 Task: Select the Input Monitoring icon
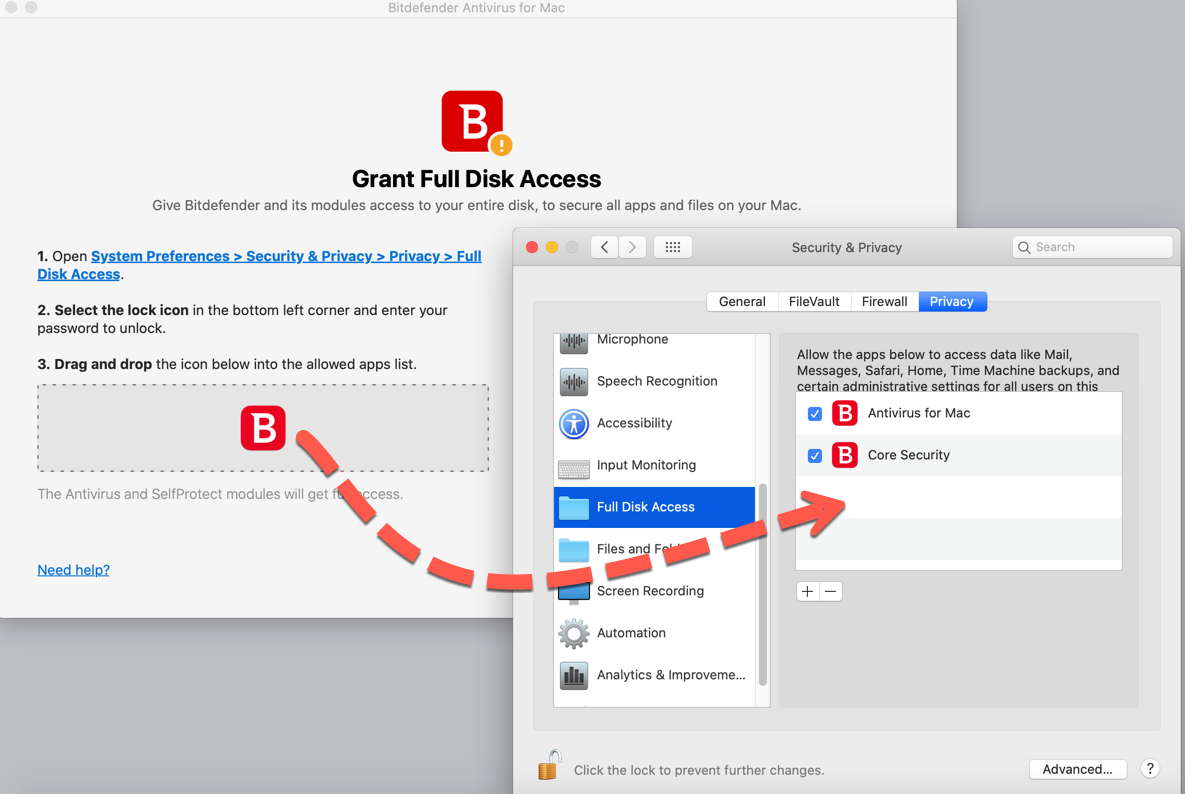click(573, 465)
